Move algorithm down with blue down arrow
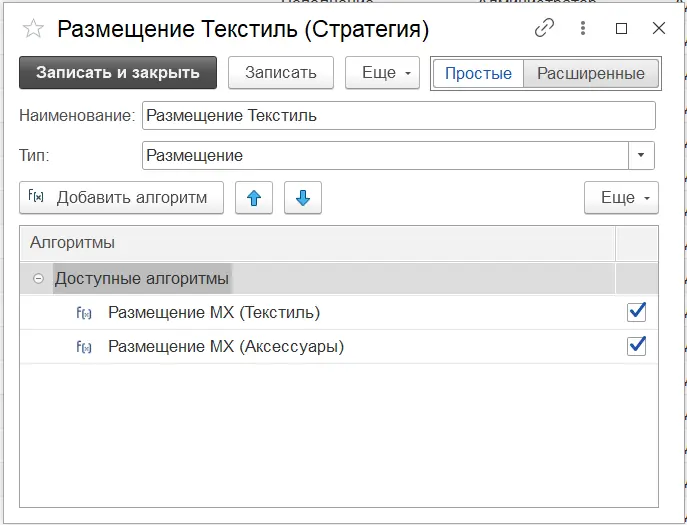 pyautogui.click(x=303, y=198)
